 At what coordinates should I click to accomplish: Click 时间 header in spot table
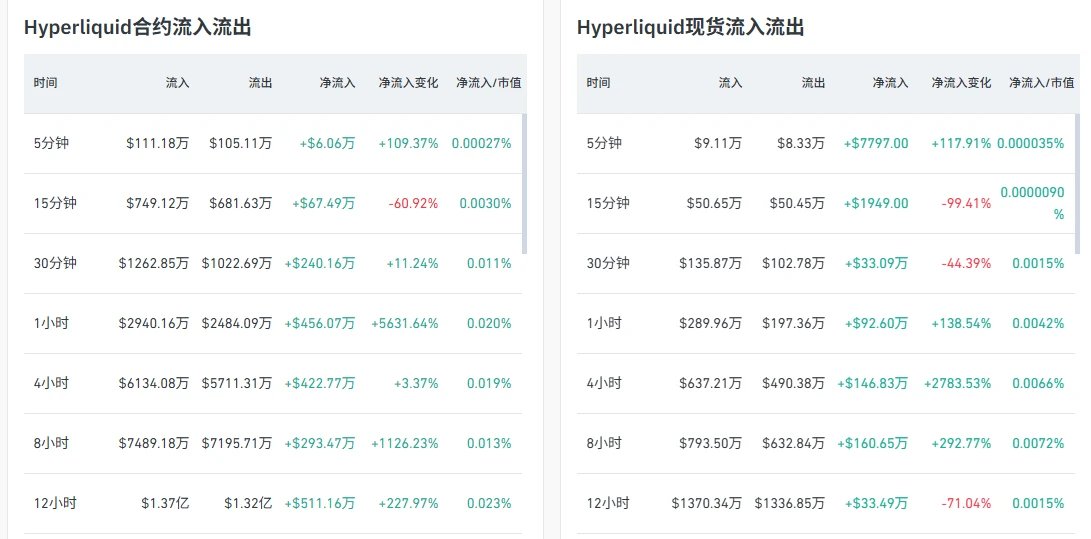tap(598, 83)
